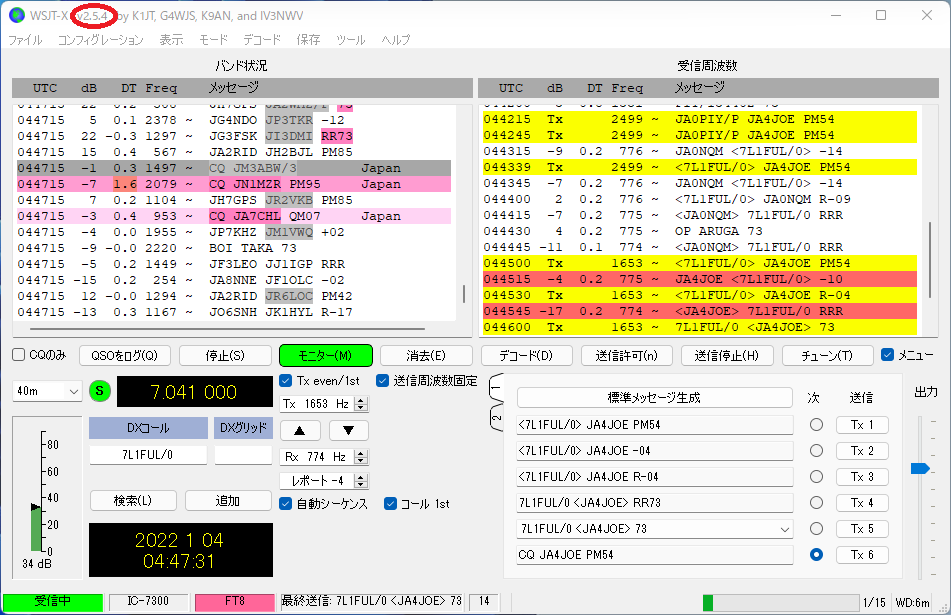Click the 送信許可(n) button
The height and width of the screenshot is (615, 951).
pyautogui.click(x=627, y=355)
